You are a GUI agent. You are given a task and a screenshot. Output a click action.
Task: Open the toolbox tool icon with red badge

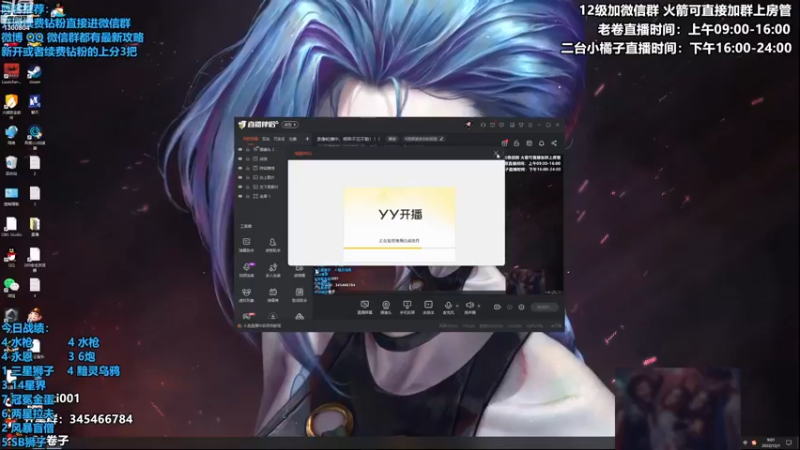[x=247, y=317]
